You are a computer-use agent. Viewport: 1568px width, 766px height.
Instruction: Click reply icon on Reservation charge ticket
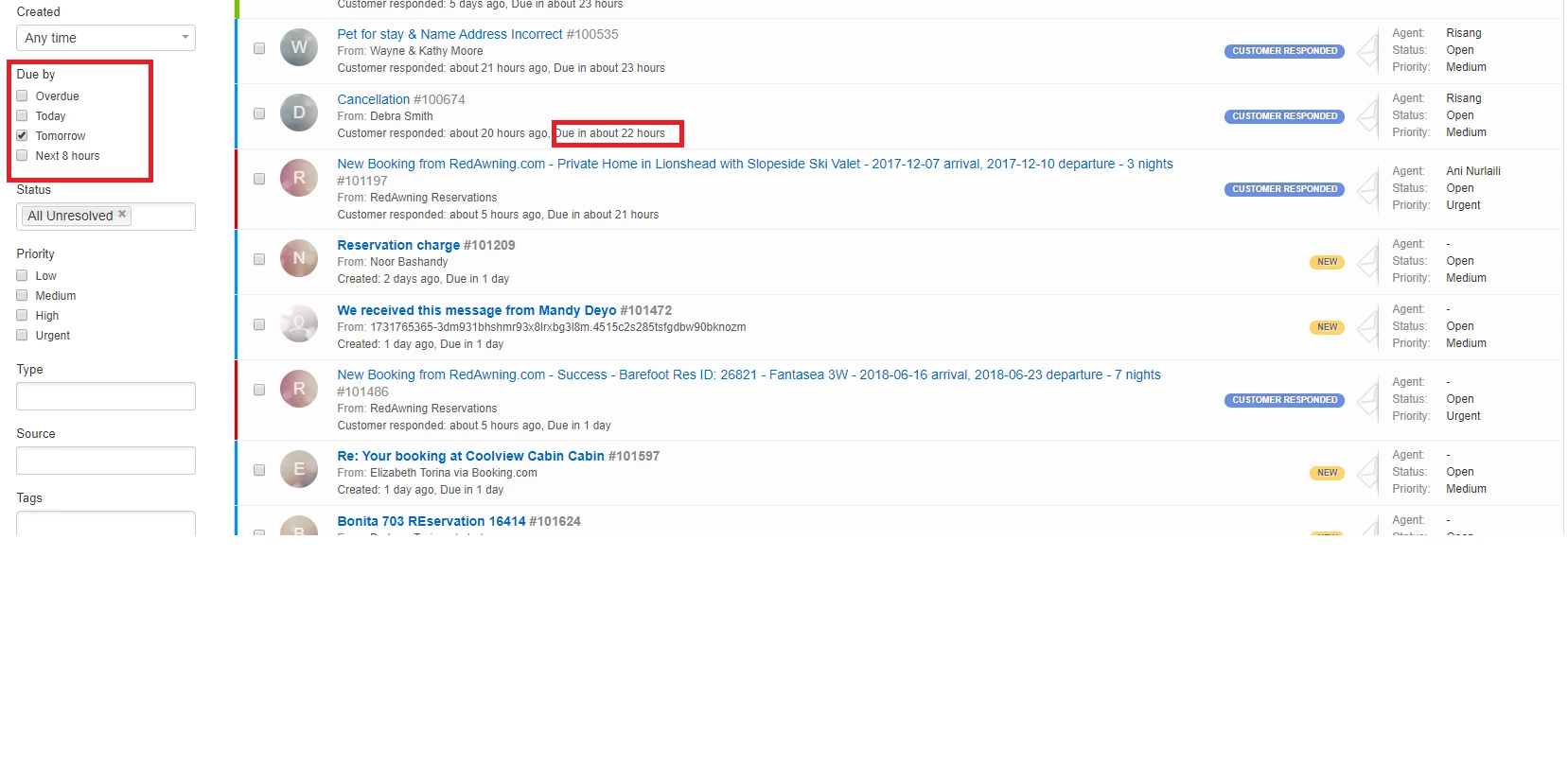(1367, 261)
